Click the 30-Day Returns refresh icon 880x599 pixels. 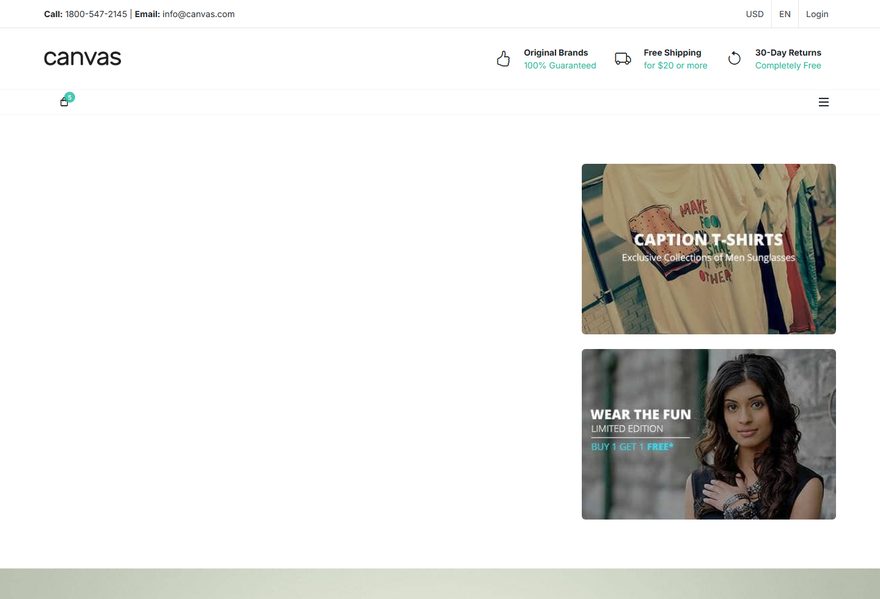734,58
